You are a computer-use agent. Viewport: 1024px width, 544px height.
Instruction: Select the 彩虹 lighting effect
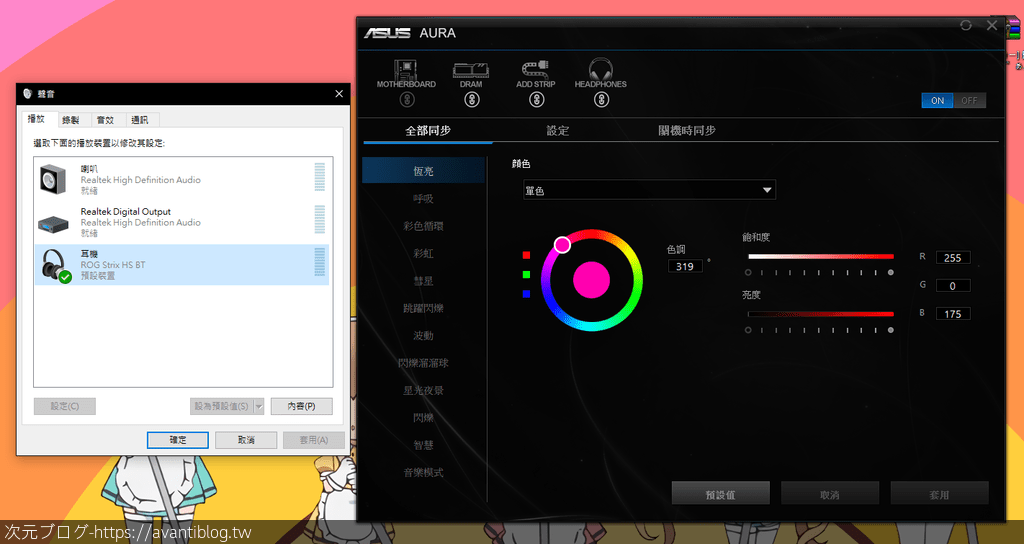tap(423, 253)
